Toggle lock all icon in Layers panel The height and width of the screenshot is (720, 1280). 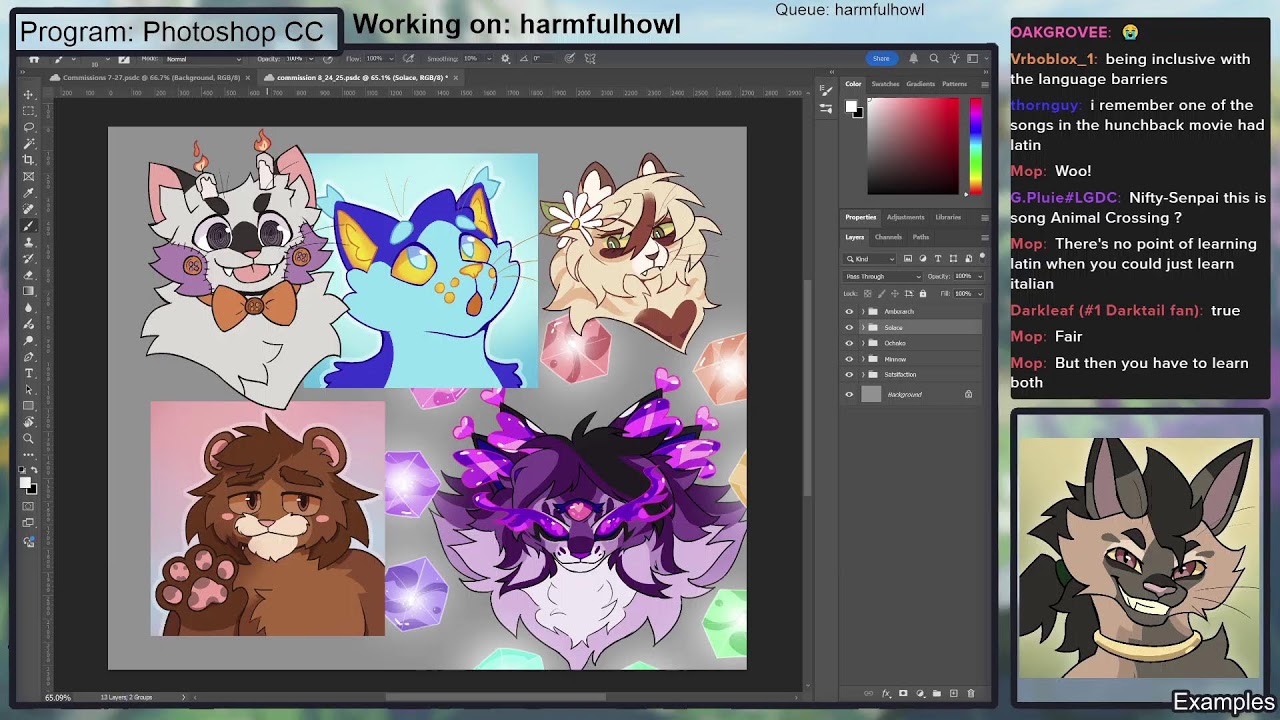tap(923, 293)
